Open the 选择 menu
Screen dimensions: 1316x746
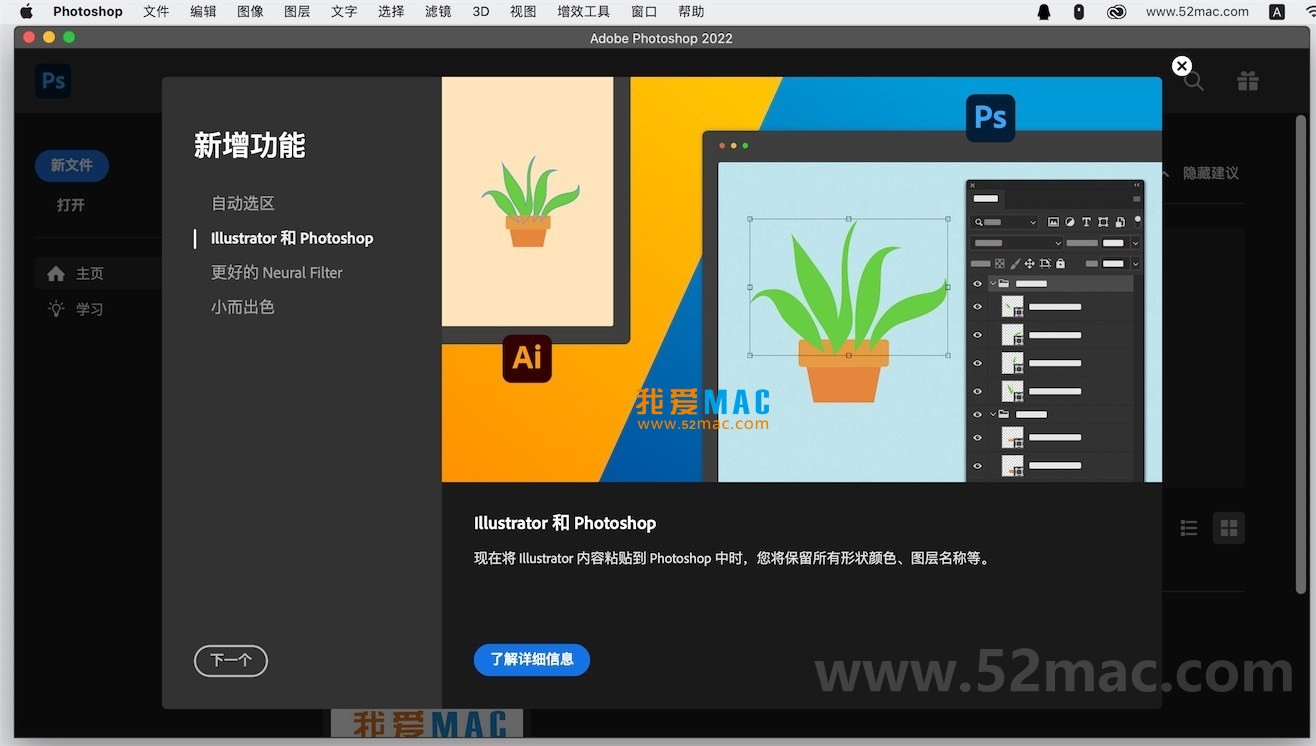(x=391, y=12)
